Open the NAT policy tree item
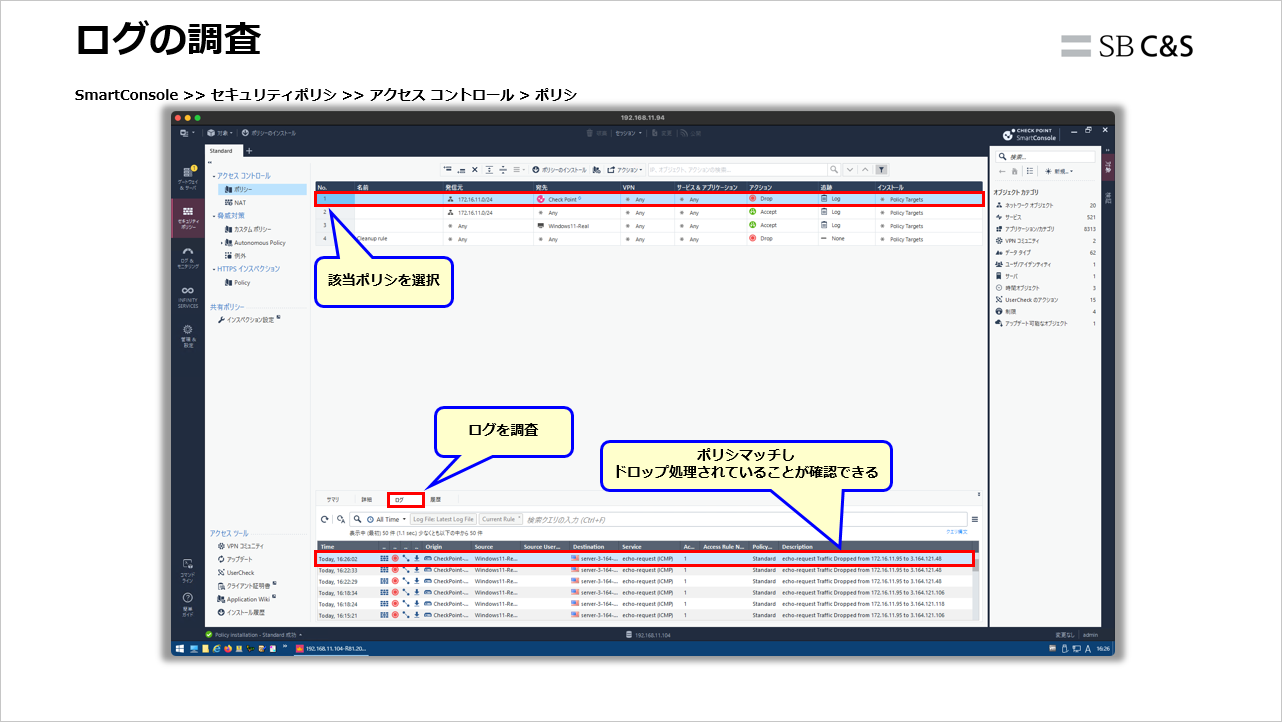This screenshot has width=1282, height=722. [x=234, y=202]
